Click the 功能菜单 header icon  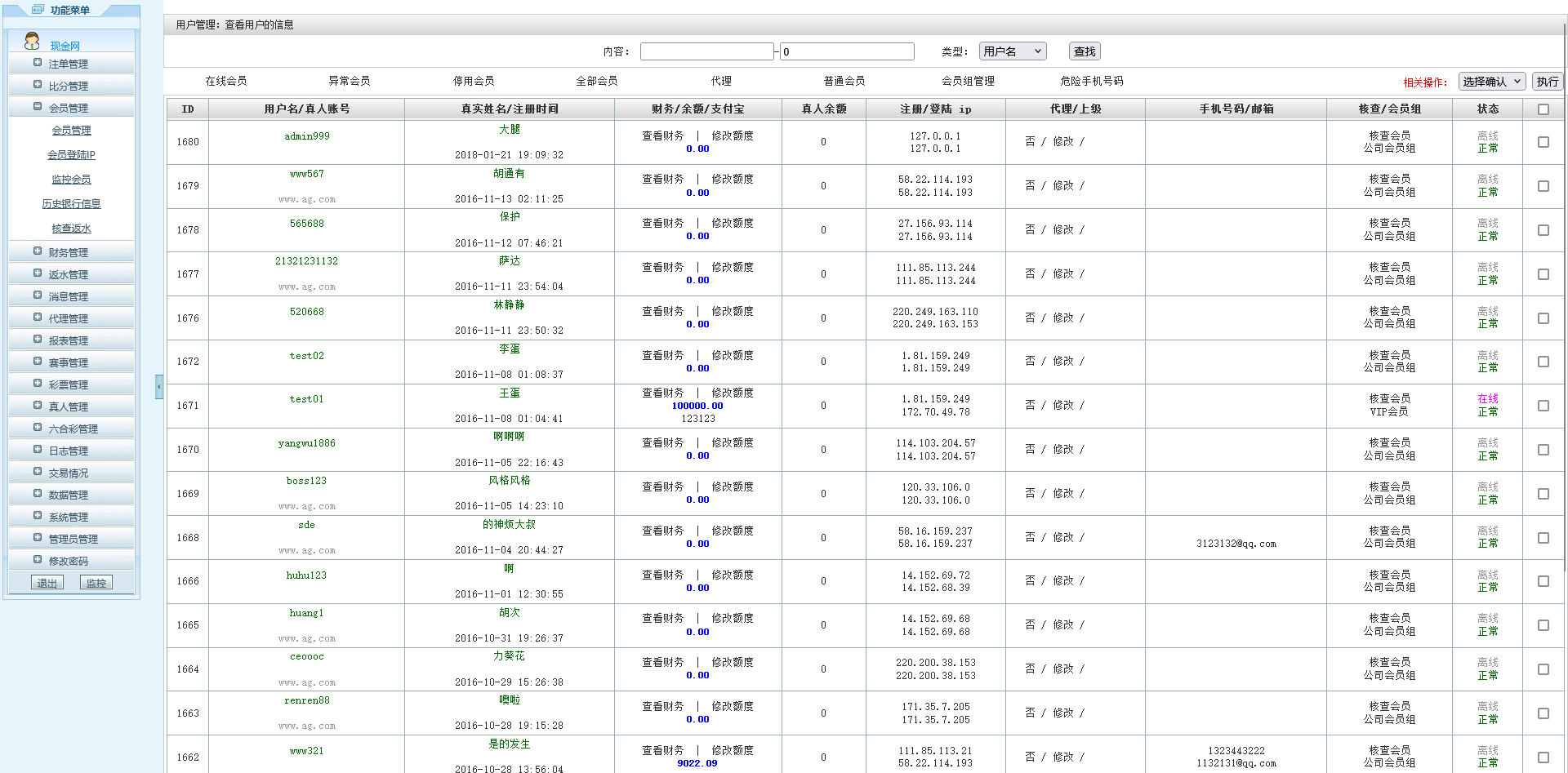tap(38, 10)
